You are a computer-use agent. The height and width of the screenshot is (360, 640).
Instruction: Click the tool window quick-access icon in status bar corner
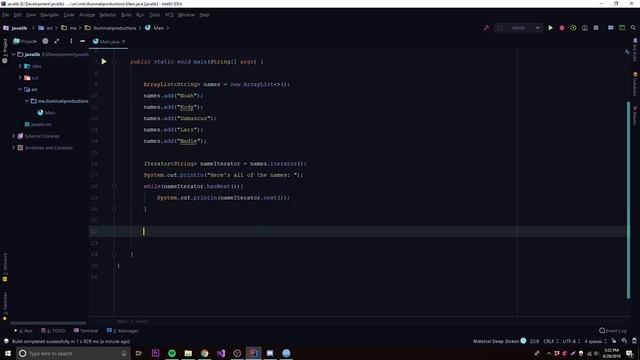coord(6,341)
